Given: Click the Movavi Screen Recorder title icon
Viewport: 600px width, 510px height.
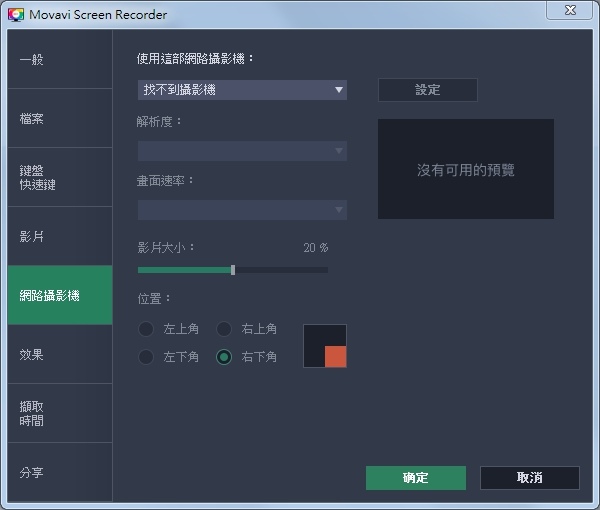Looking at the screenshot, I should (16, 15).
